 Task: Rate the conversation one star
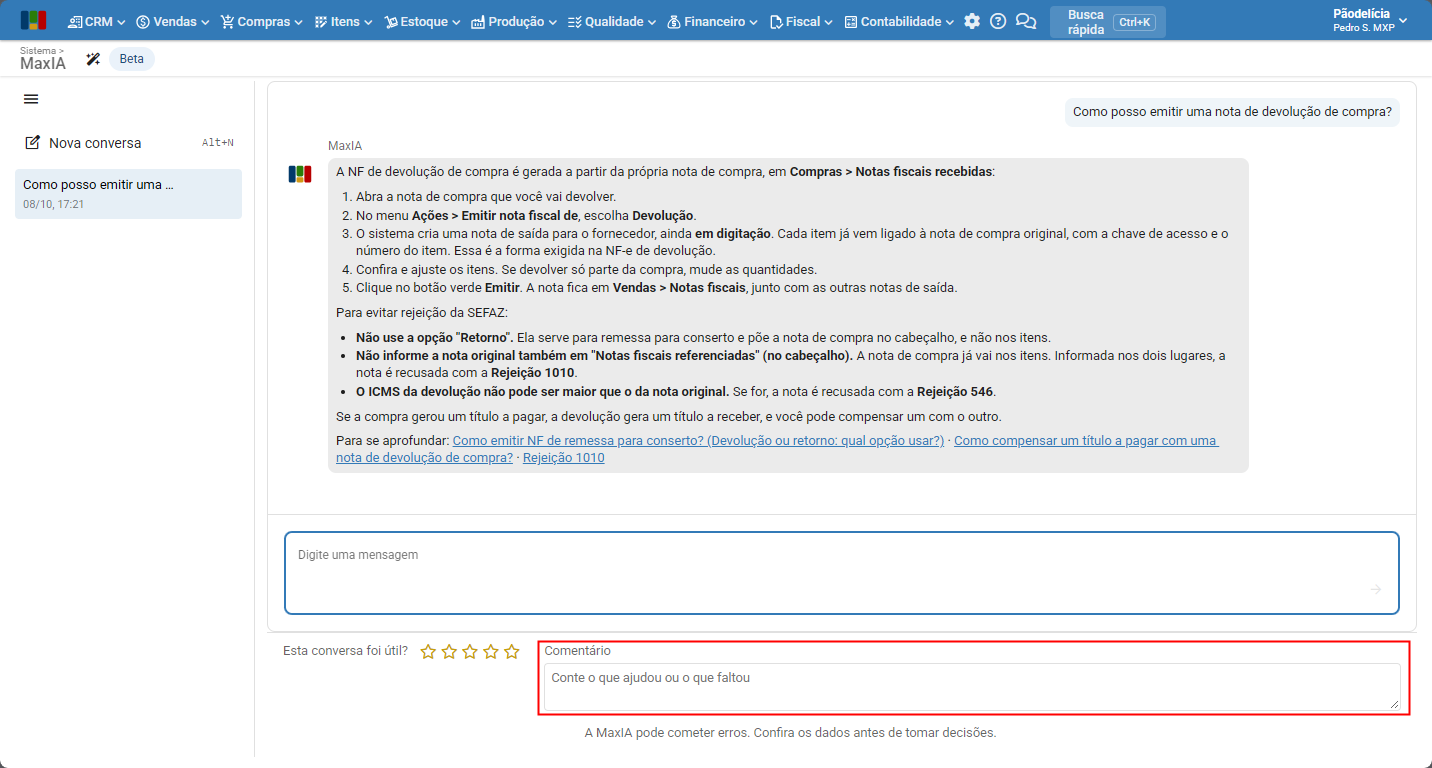click(428, 652)
